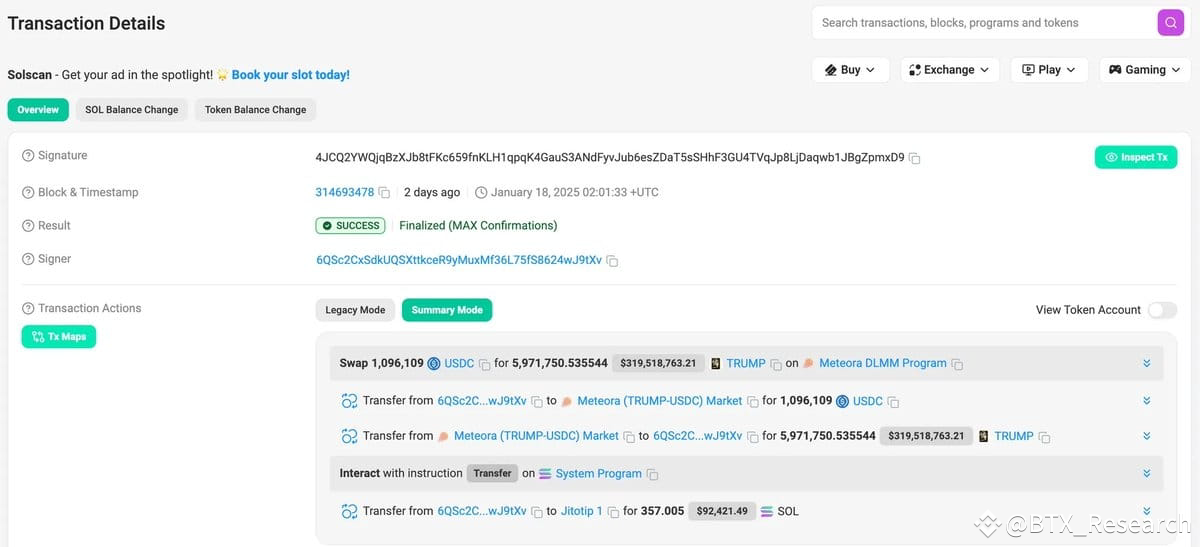Image resolution: width=1200 pixels, height=547 pixels.
Task: Click the TRUMP token icon in Swap row
Action: point(716,363)
